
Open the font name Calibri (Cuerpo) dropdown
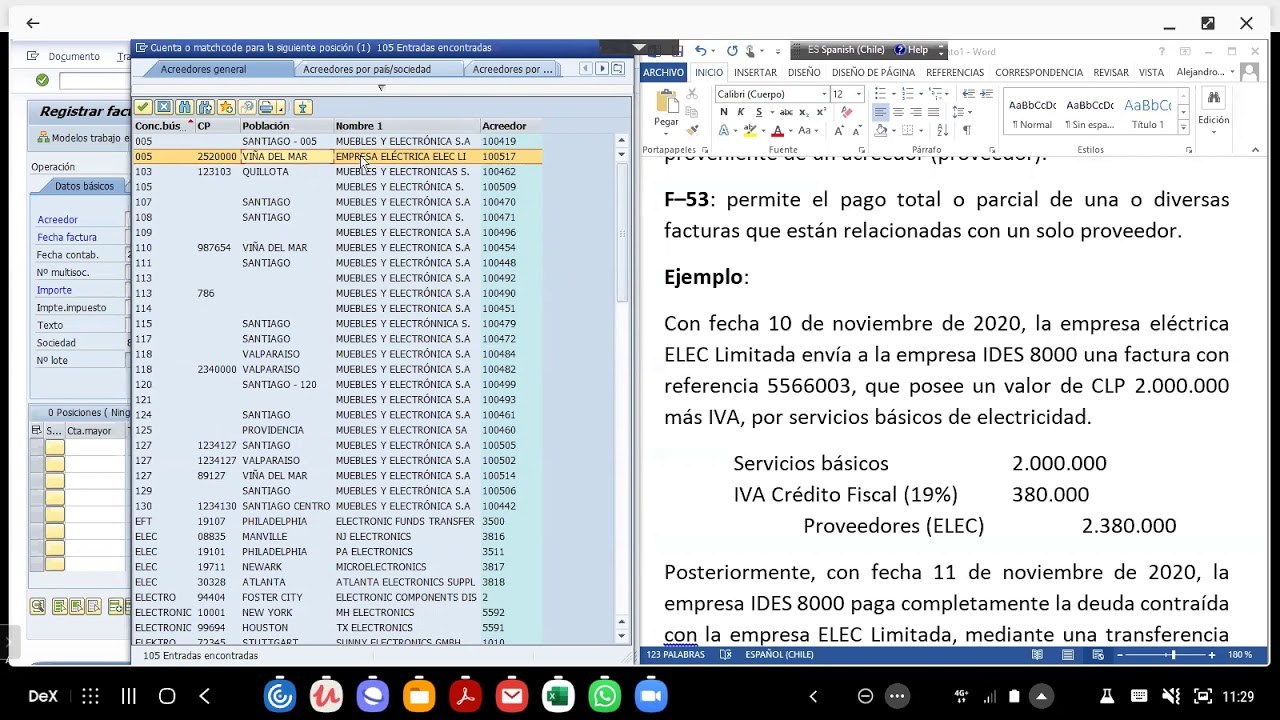click(824, 94)
